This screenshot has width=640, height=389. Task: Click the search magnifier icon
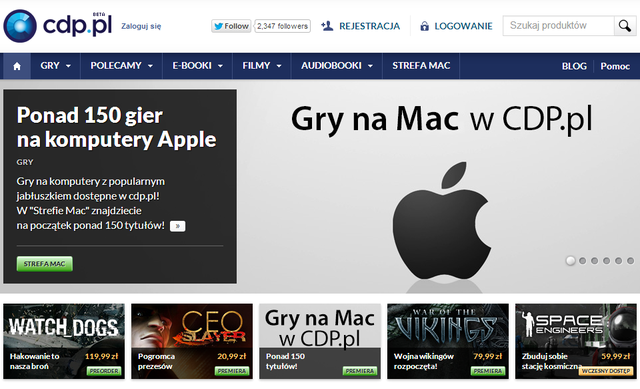click(624, 26)
